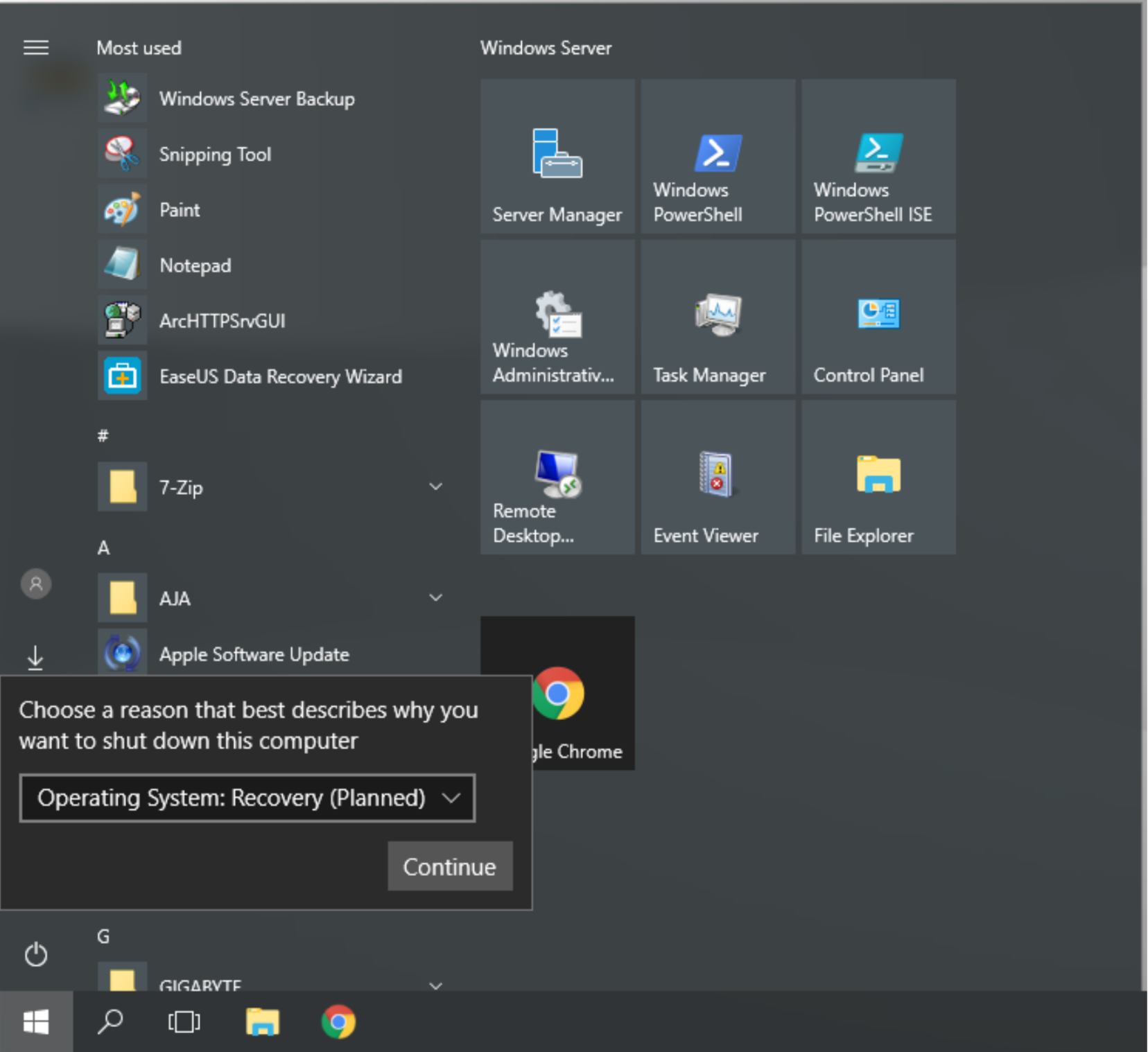Open the Windows PowerShell tile

(x=718, y=156)
